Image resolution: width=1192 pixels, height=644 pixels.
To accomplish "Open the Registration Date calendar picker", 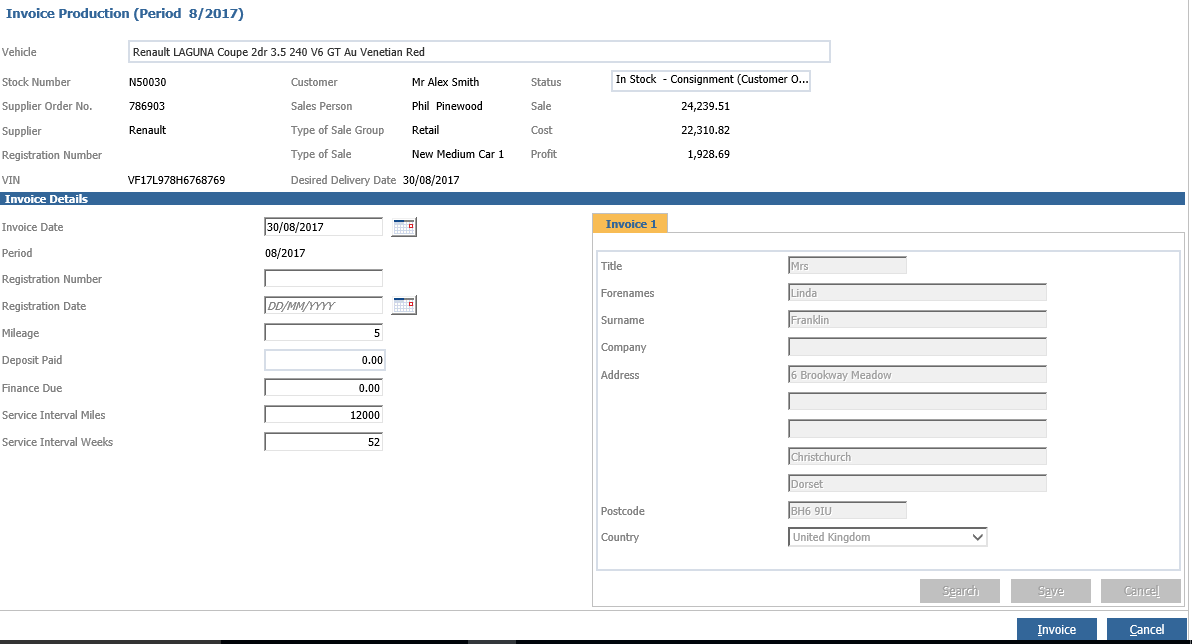I will click(404, 305).
